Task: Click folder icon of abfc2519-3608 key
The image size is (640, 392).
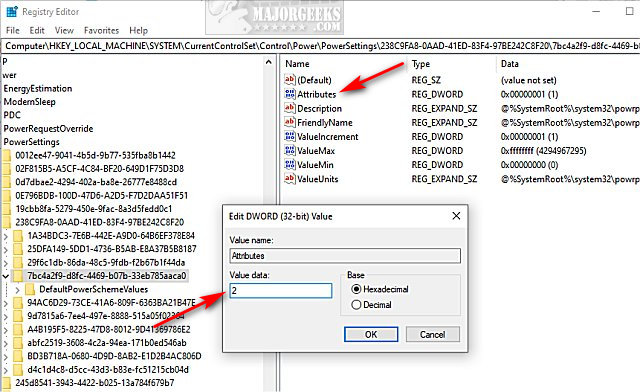Action: click(x=18, y=343)
